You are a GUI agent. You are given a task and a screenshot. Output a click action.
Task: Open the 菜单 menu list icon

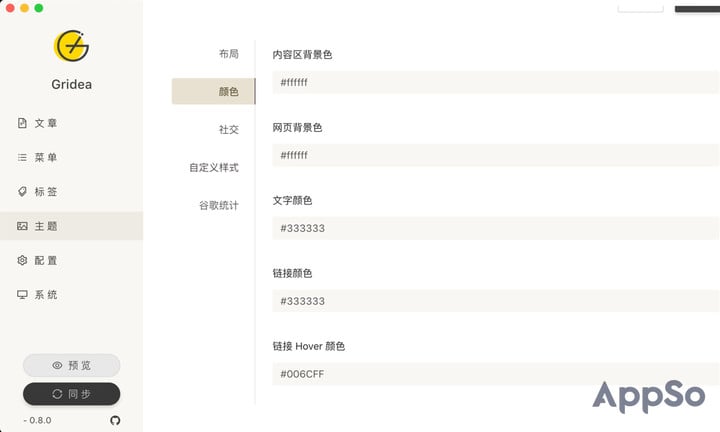[22, 157]
